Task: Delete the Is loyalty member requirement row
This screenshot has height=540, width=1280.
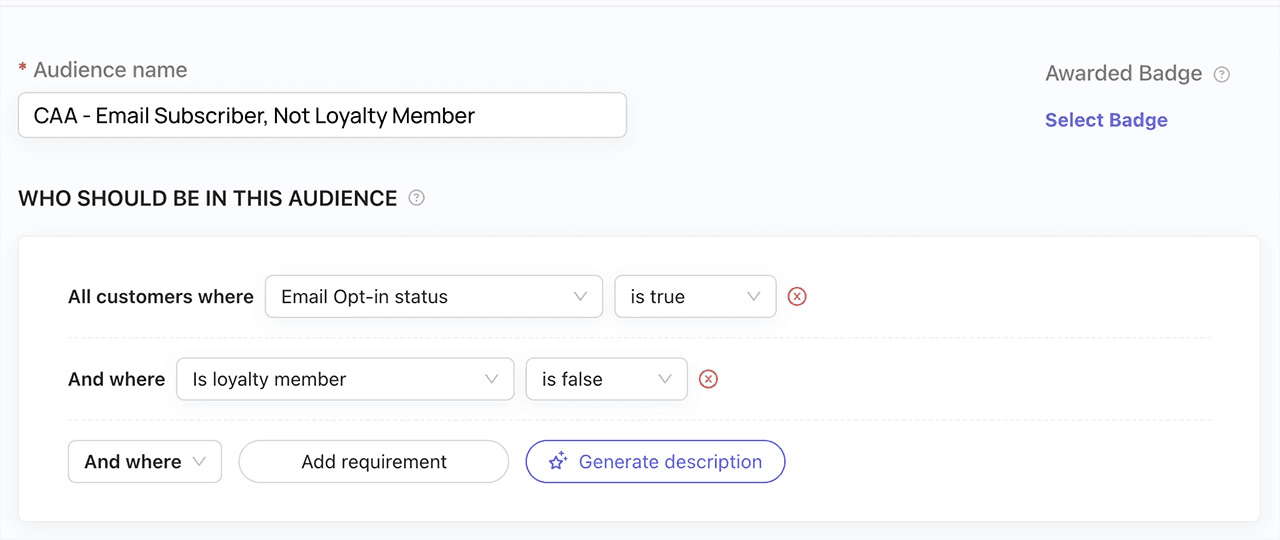Action: [x=708, y=380]
